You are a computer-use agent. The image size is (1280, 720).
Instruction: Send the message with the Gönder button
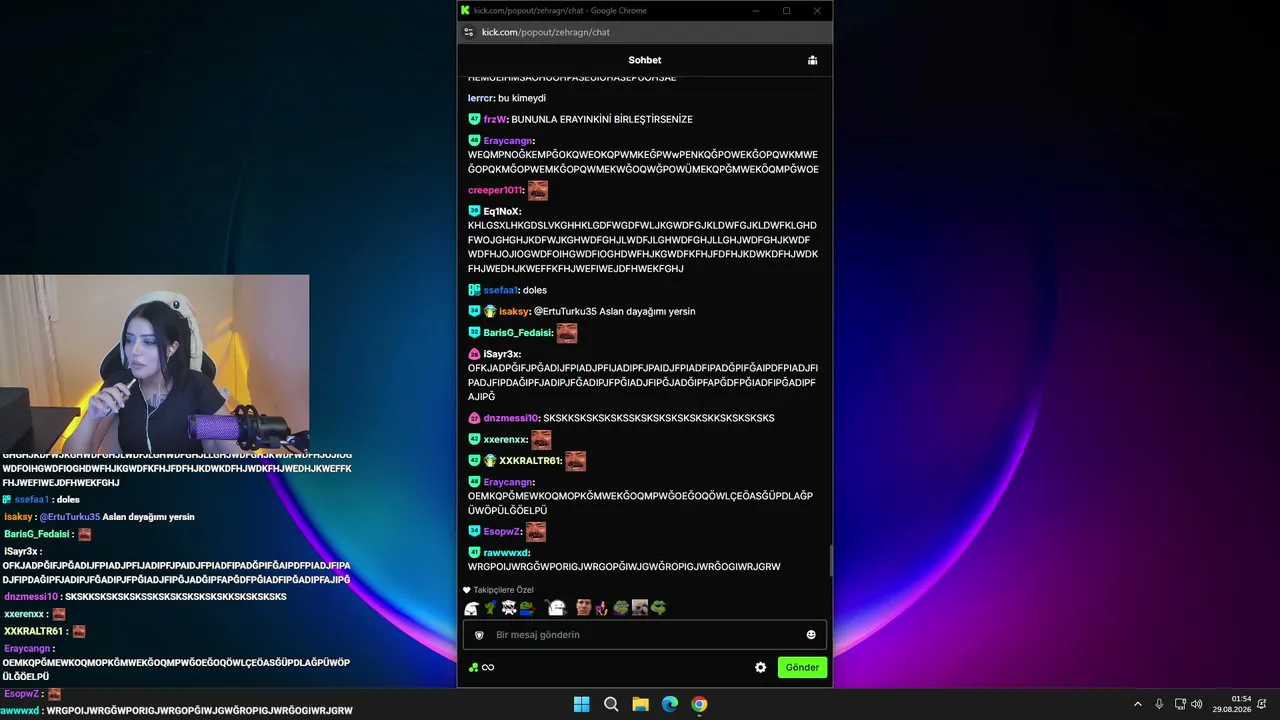coord(802,667)
